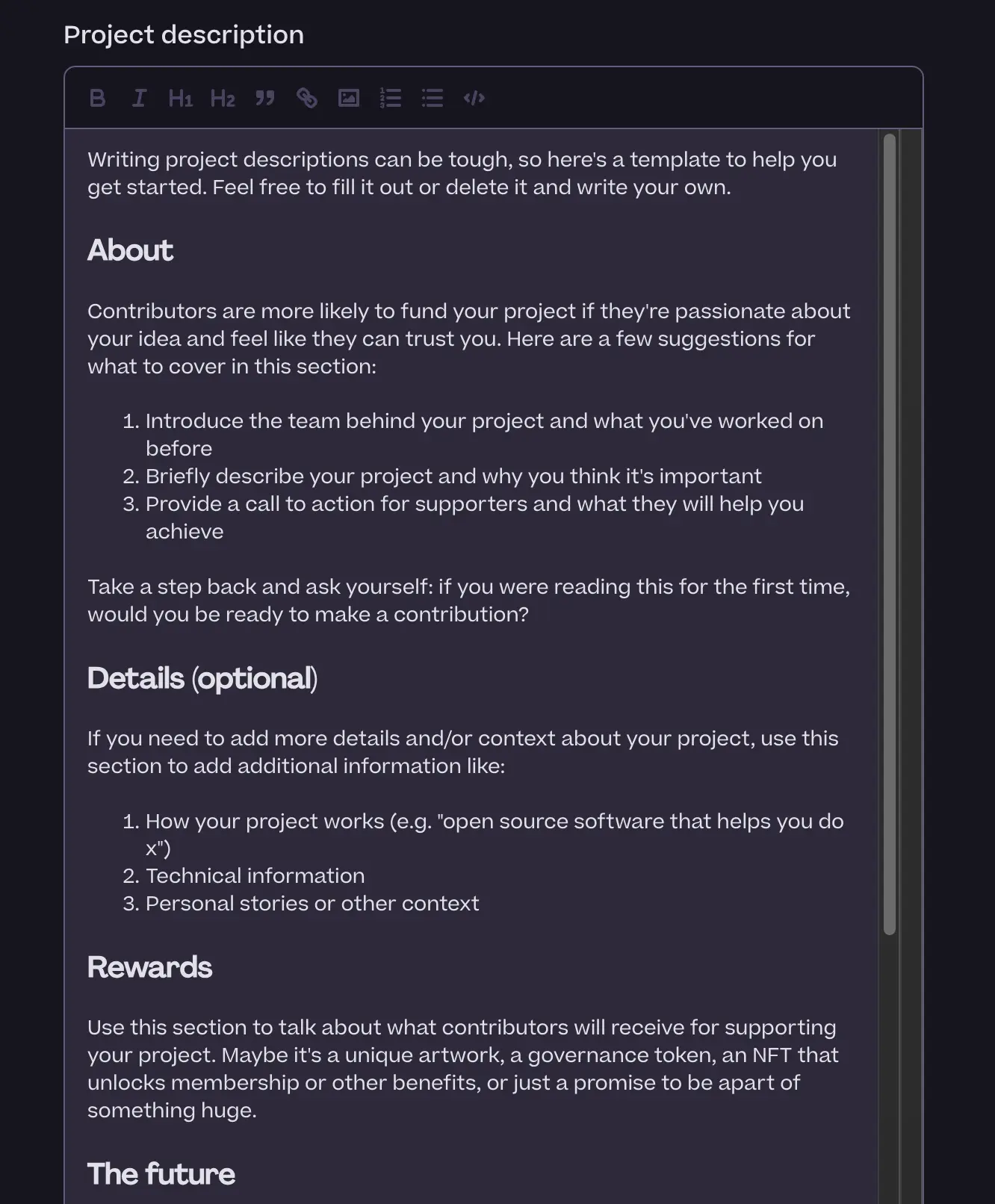Click the Rewards heading
The height and width of the screenshot is (1204, 995).
(149, 966)
